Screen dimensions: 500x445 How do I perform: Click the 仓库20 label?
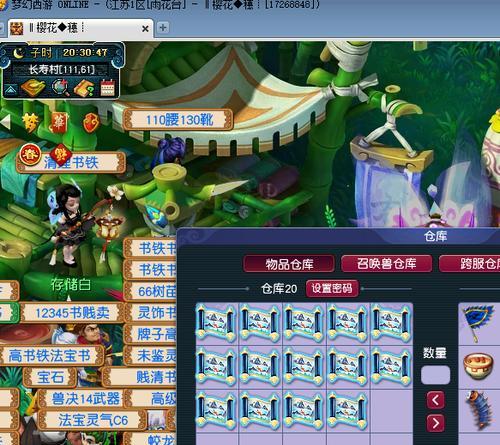[x=279, y=288]
